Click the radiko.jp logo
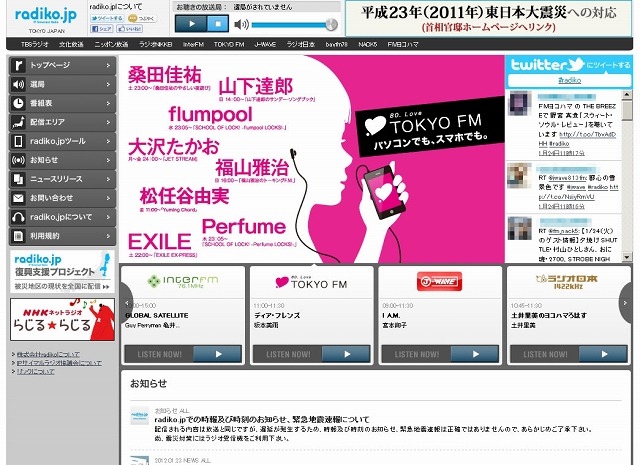The image size is (640, 465). point(46,16)
